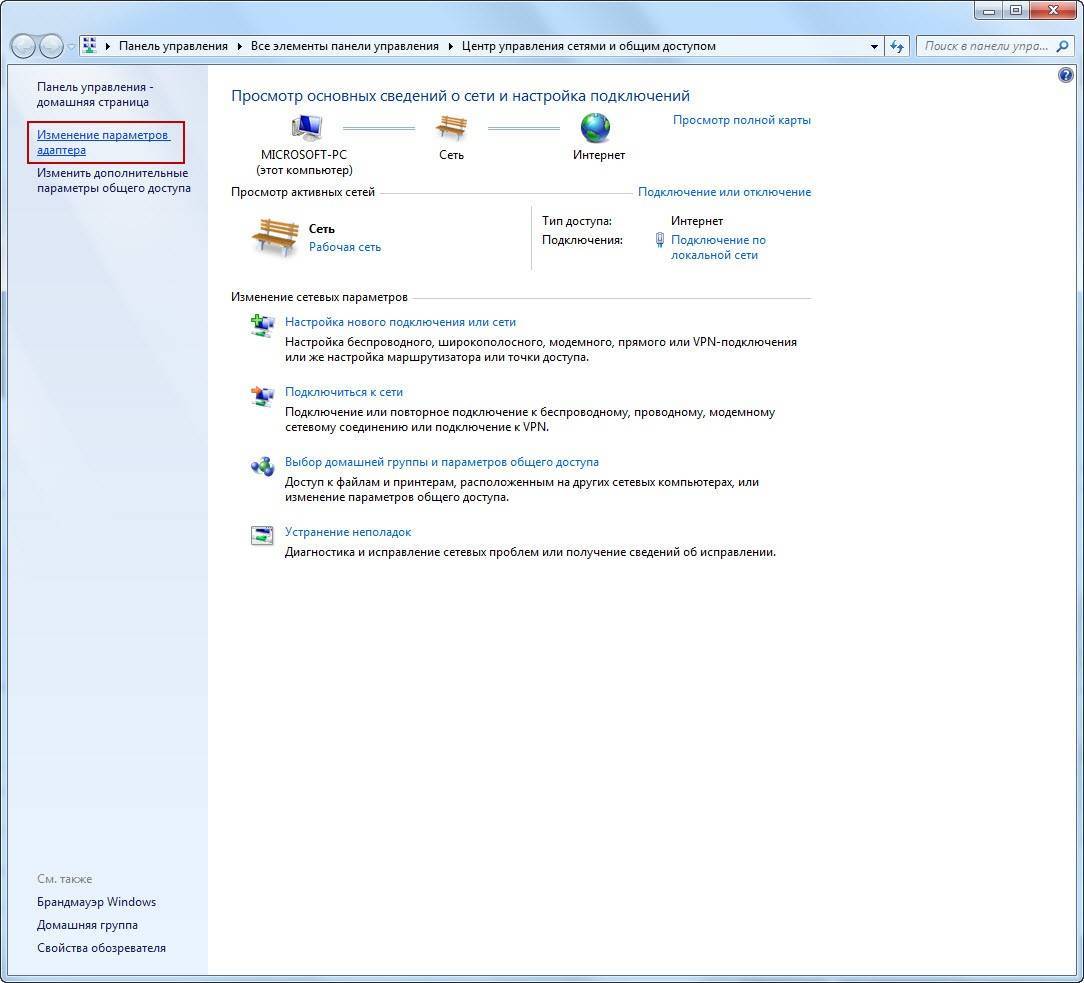Click the Рабочая сеть network type link
Image resolution: width=1084 pixels, height=983 pixels.
[344, 247]
